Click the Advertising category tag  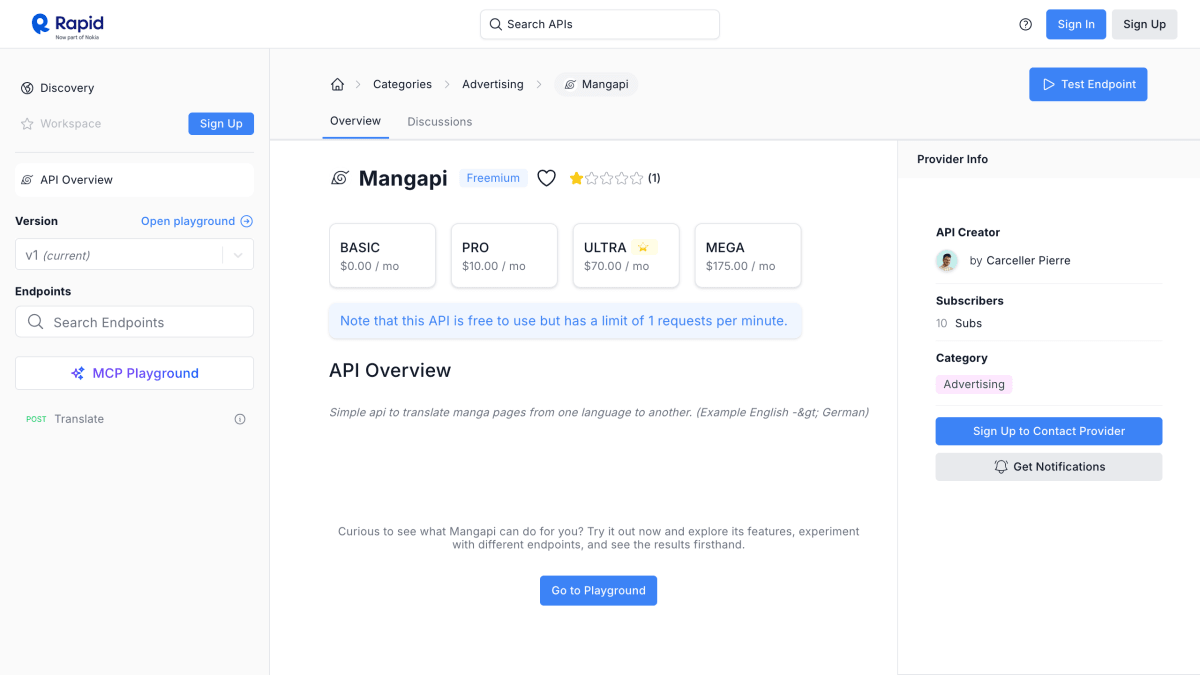[x=974, y=384]
